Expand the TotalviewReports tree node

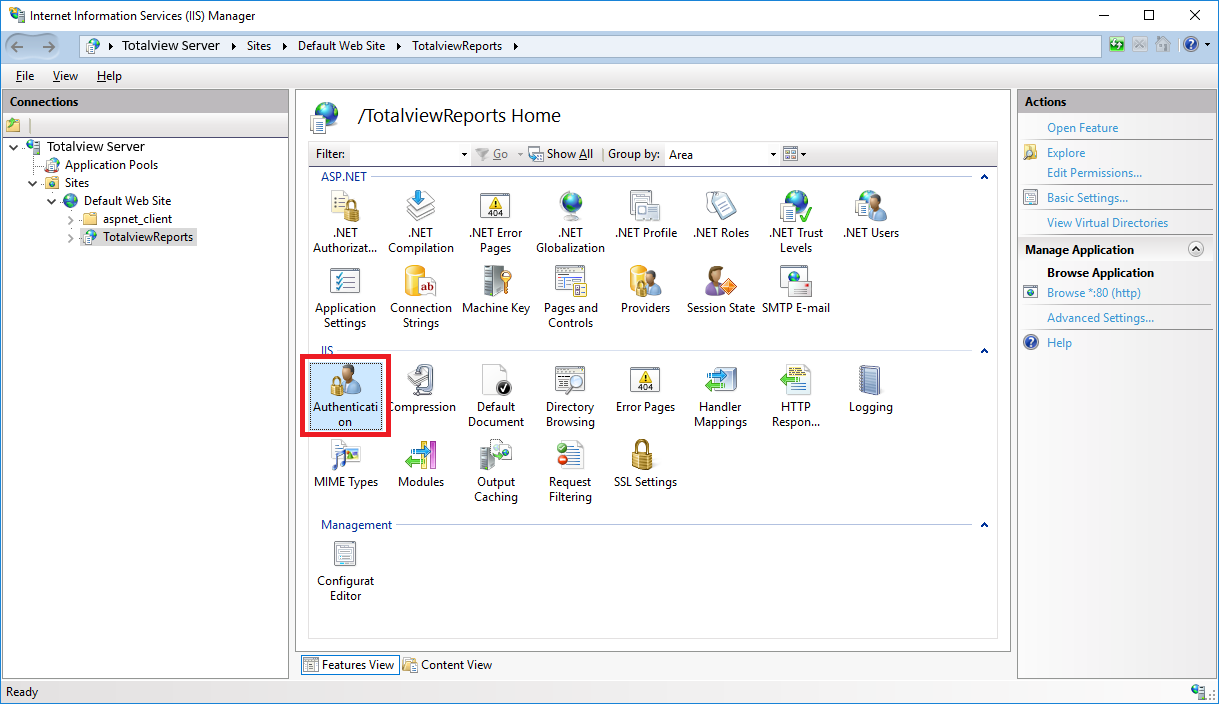pos(71,237)
